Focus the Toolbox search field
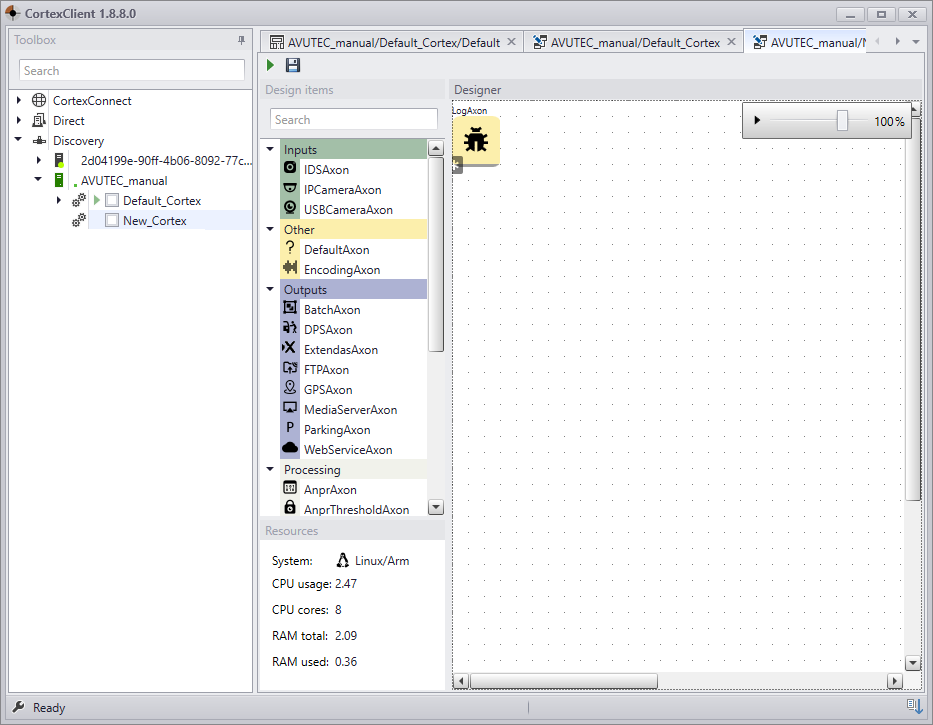The image size is (933, 725). pyautogui.click(x=132, y=70)
